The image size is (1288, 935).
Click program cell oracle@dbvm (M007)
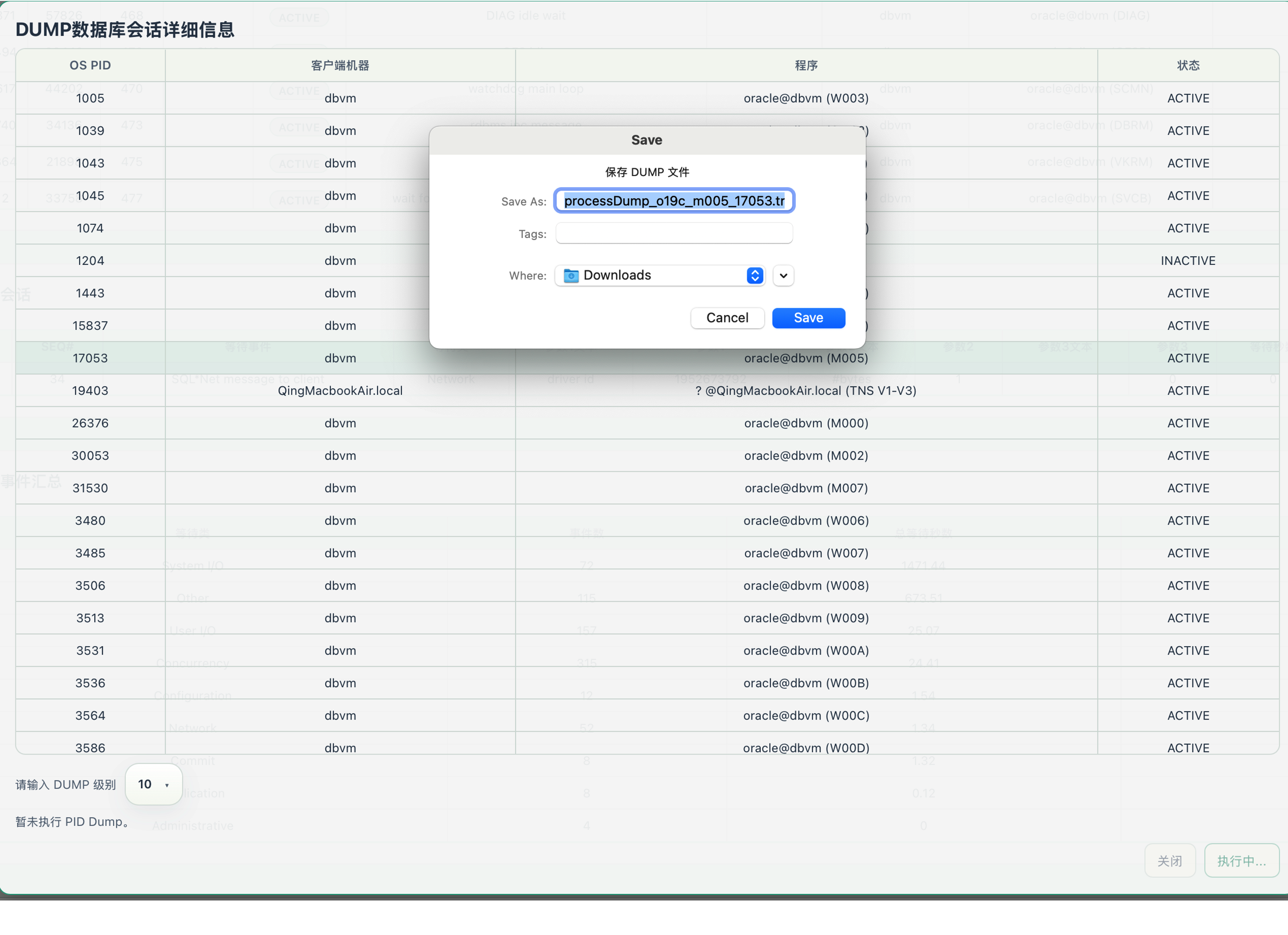pyautogui.click(x=806, y=488)
